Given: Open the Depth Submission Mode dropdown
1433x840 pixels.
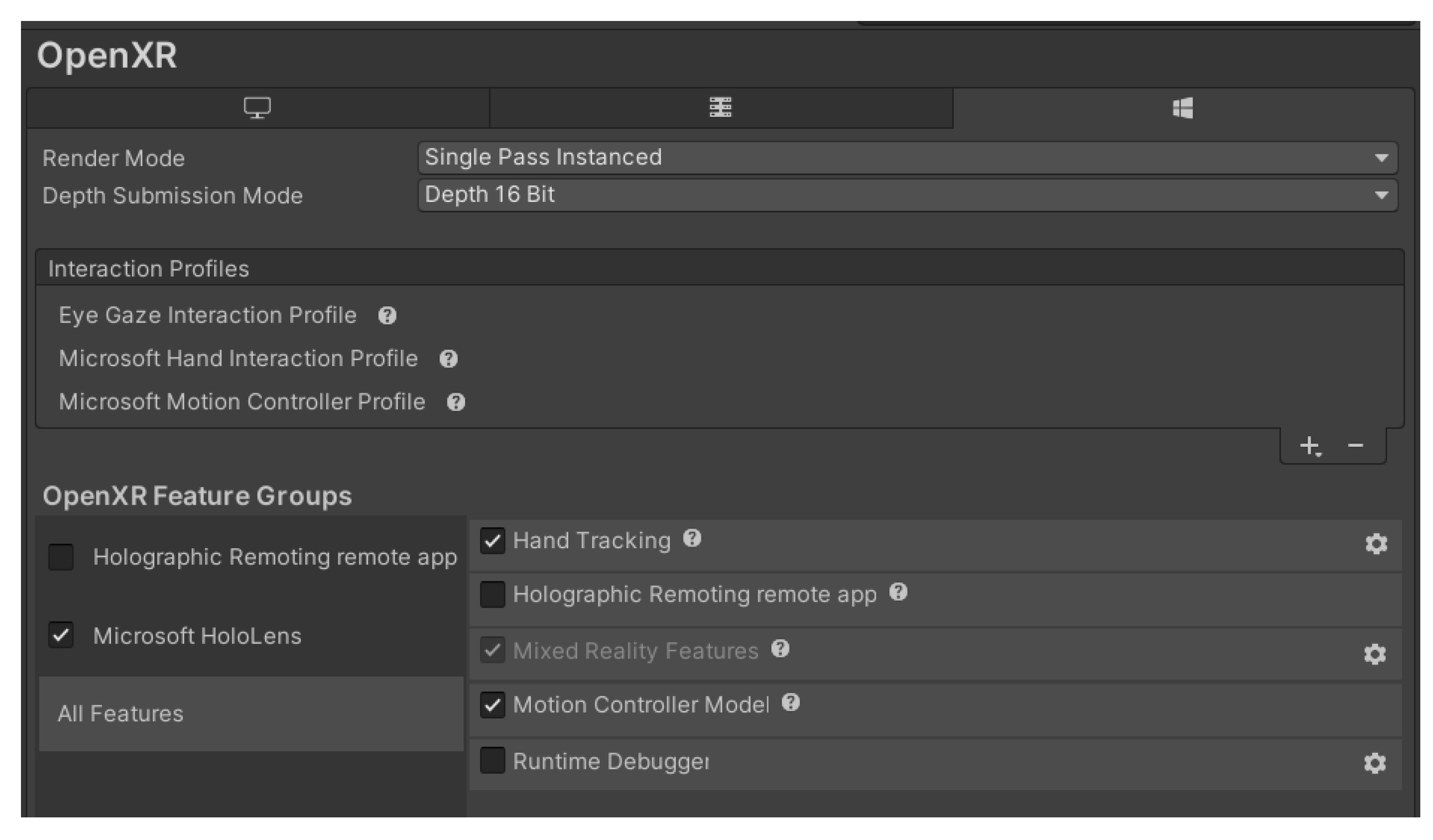Looking at the screenshot, I should [x=908, y=195].
